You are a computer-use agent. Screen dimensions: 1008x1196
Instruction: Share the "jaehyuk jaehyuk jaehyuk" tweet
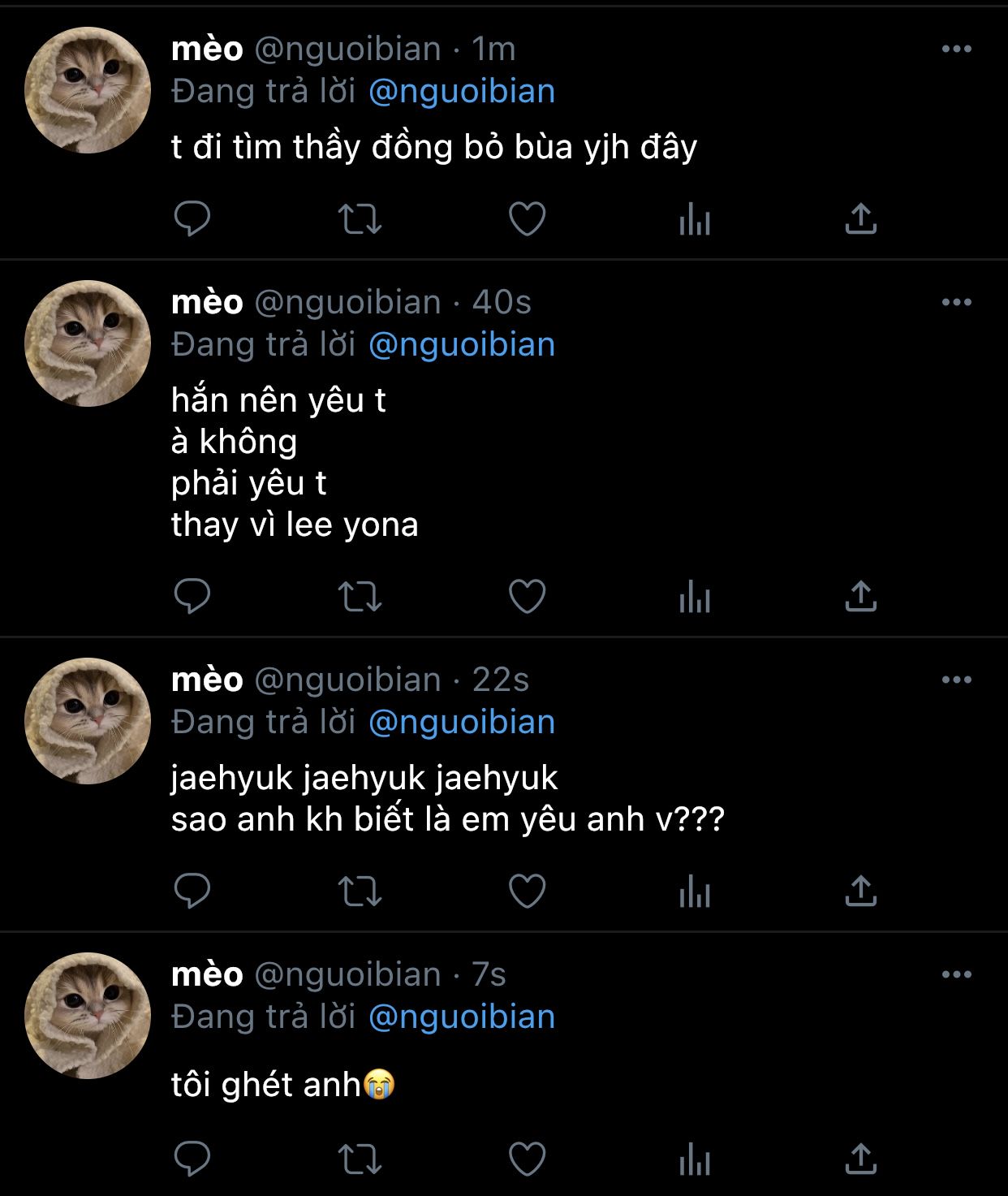point(861,892)
